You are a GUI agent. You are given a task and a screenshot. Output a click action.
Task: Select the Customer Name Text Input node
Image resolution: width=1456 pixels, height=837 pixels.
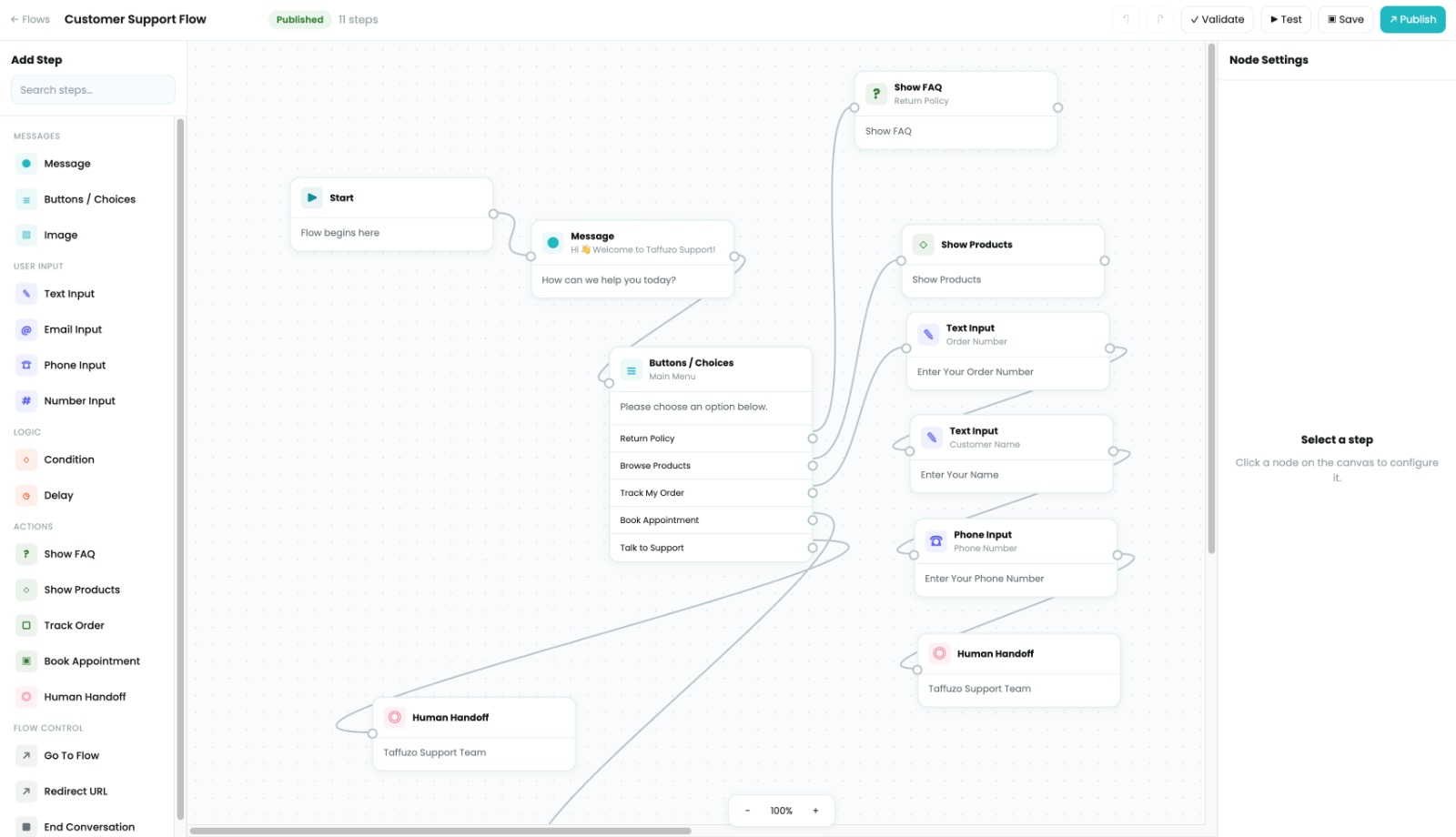click(1011, 454)
